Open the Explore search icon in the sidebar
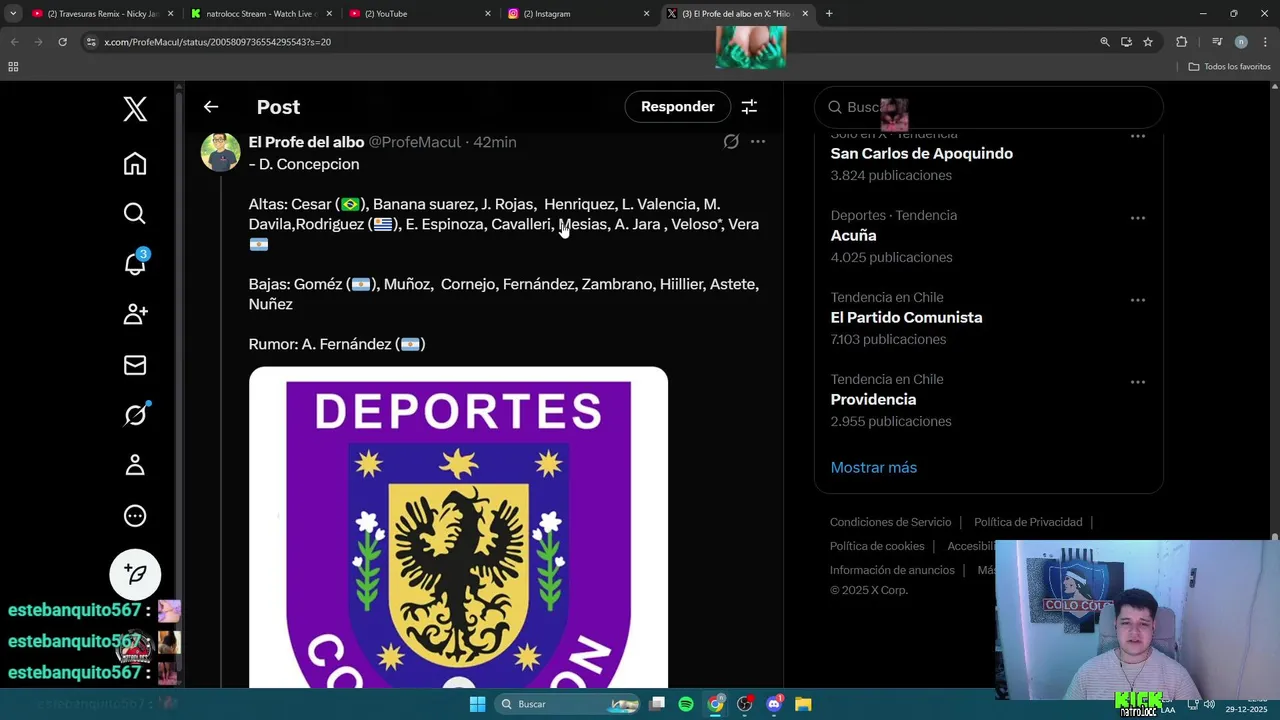Viewport: 1280px width, 720px height. click(135, 213)
